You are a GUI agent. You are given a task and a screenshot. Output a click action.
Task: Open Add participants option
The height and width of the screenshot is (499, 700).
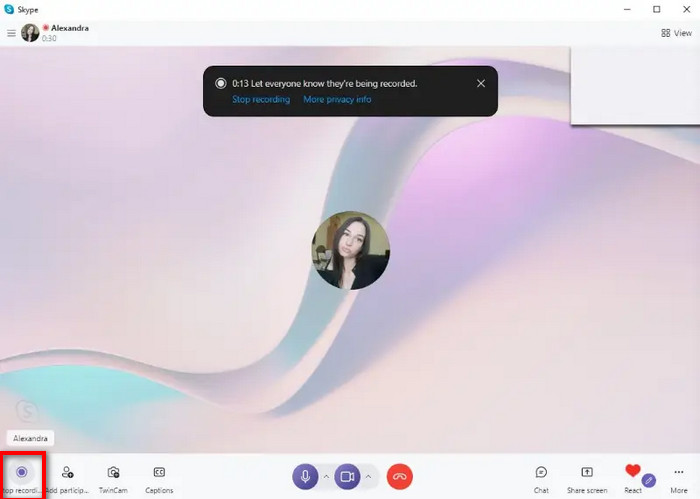[x=67, y=473]
